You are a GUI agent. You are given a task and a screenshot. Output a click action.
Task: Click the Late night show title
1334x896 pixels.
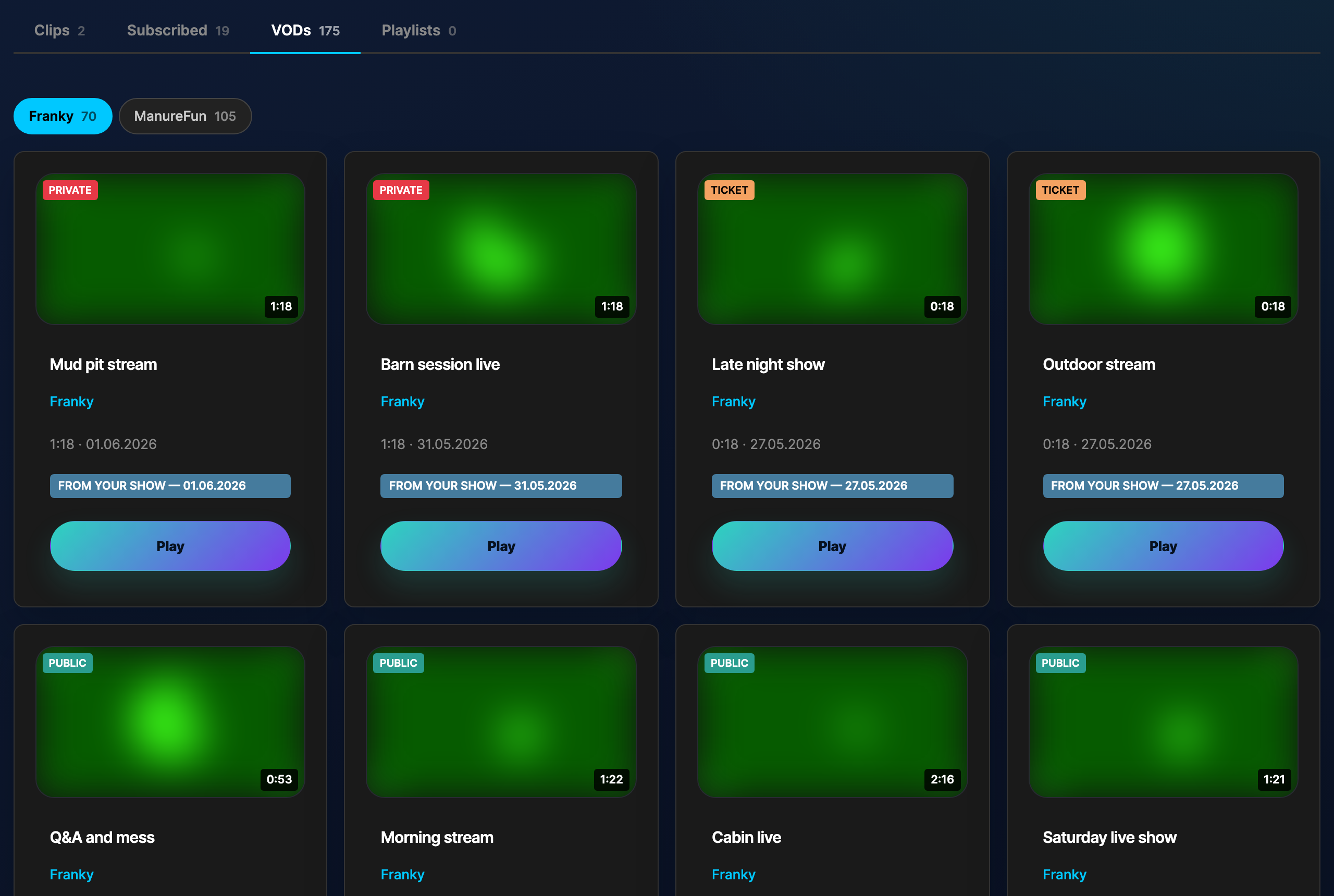point(768,365)
